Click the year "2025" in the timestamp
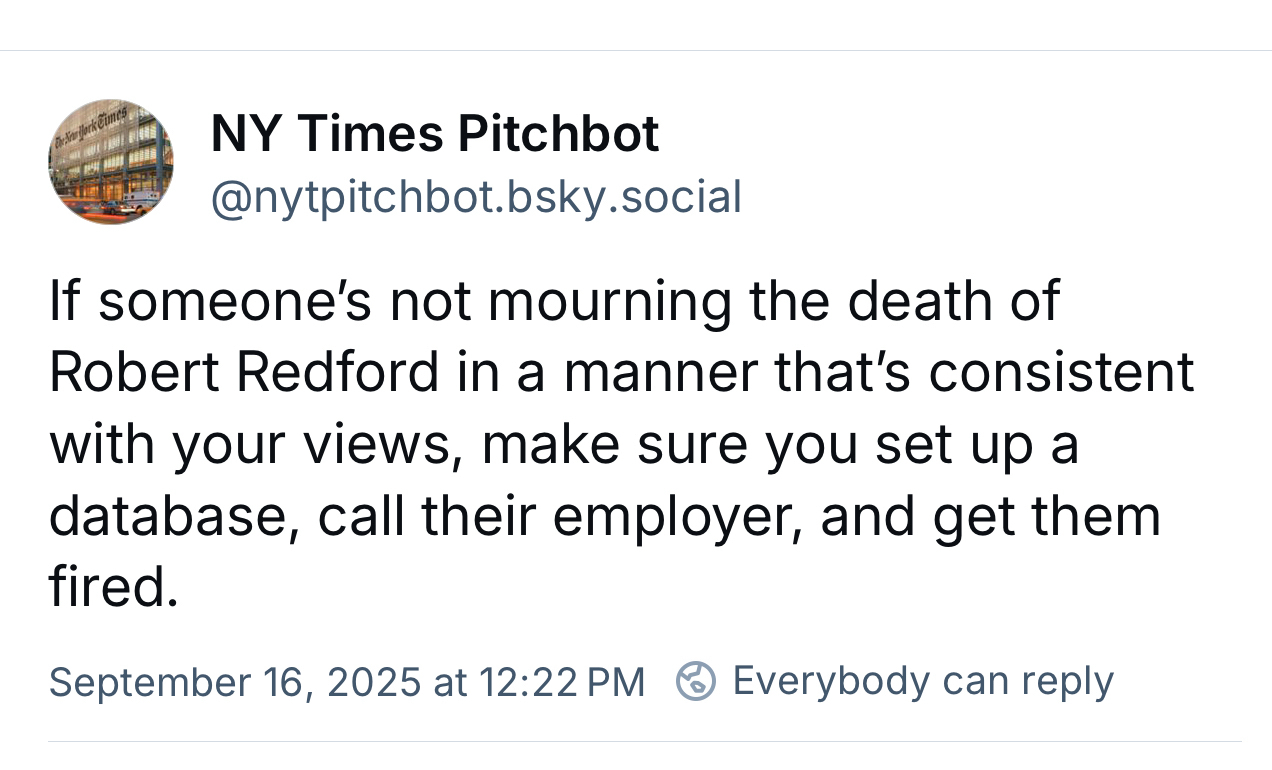Viewport: 1272px width, 770px height. 373,682
